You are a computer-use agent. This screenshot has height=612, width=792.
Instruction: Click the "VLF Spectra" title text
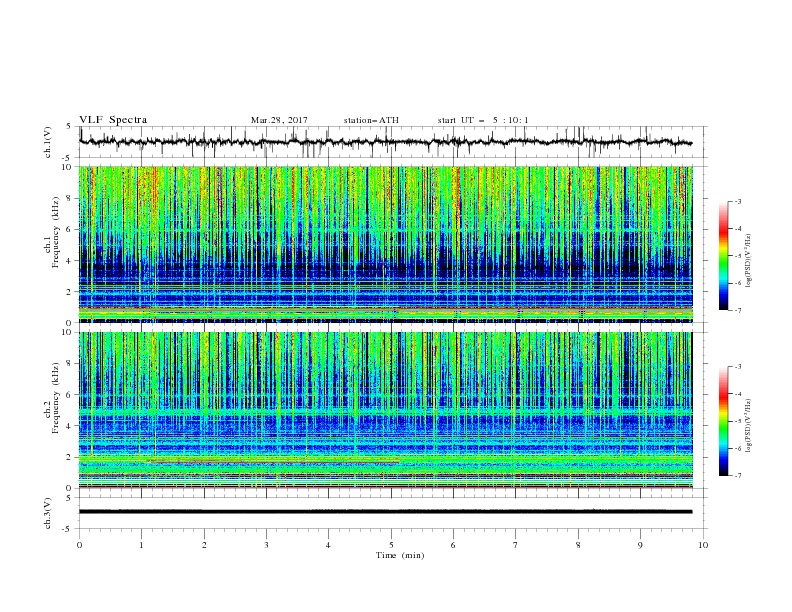[x=113, y=120]
